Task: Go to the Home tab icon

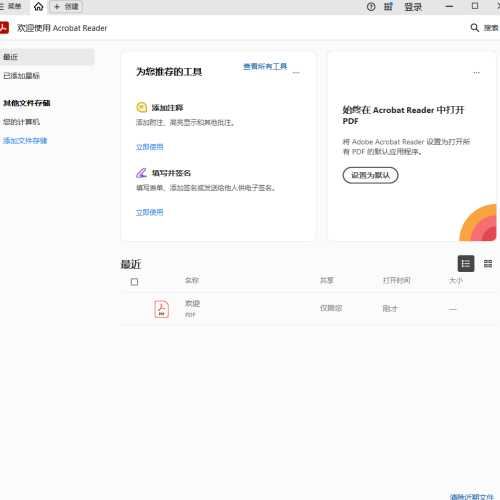Action: click(x=39, y=7)
